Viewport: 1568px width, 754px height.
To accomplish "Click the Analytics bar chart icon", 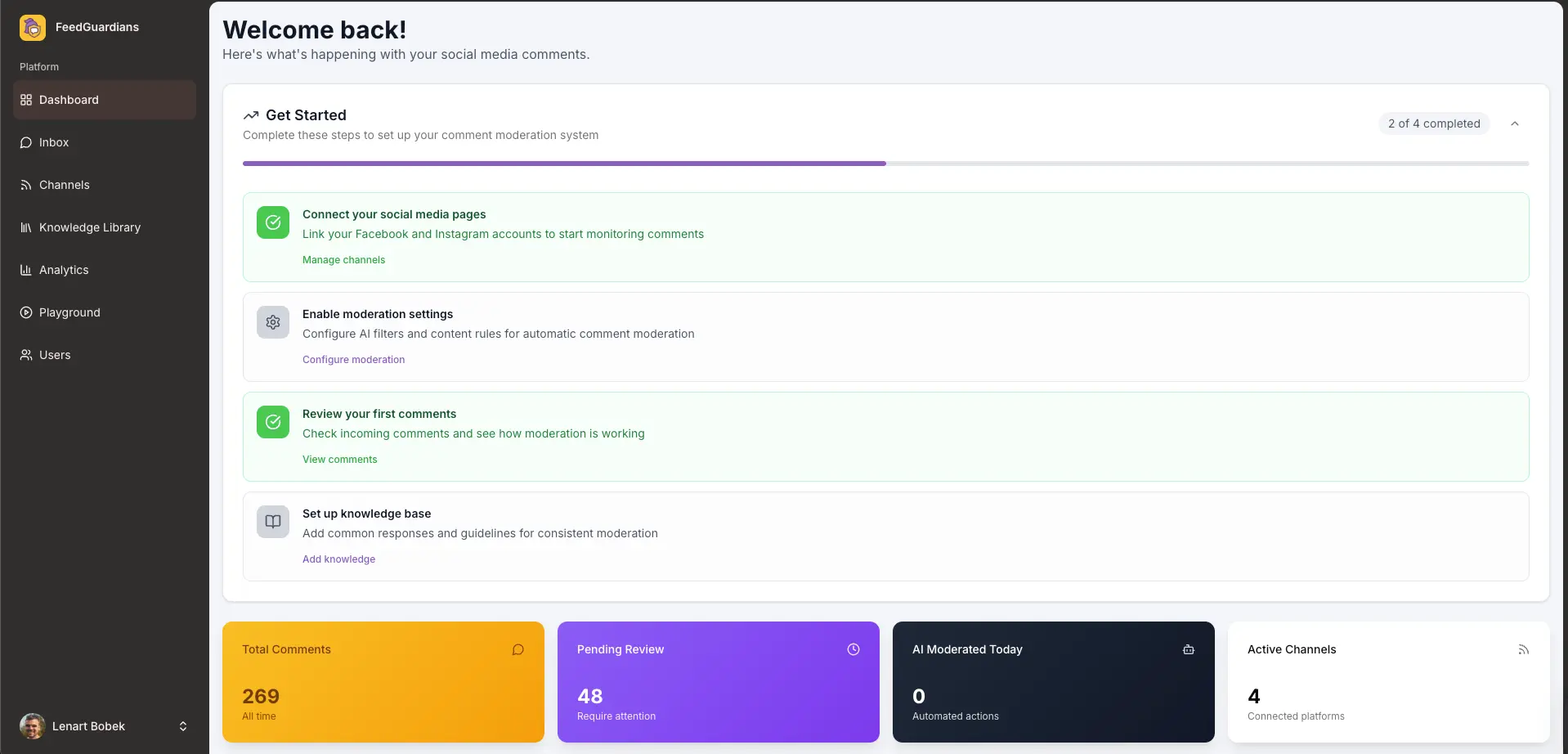I will coord(26,270).
